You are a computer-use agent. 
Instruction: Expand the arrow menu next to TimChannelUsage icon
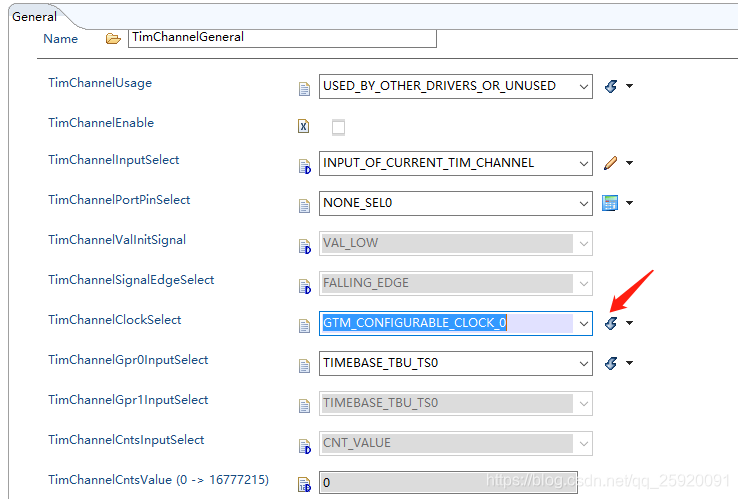[629, 86]
